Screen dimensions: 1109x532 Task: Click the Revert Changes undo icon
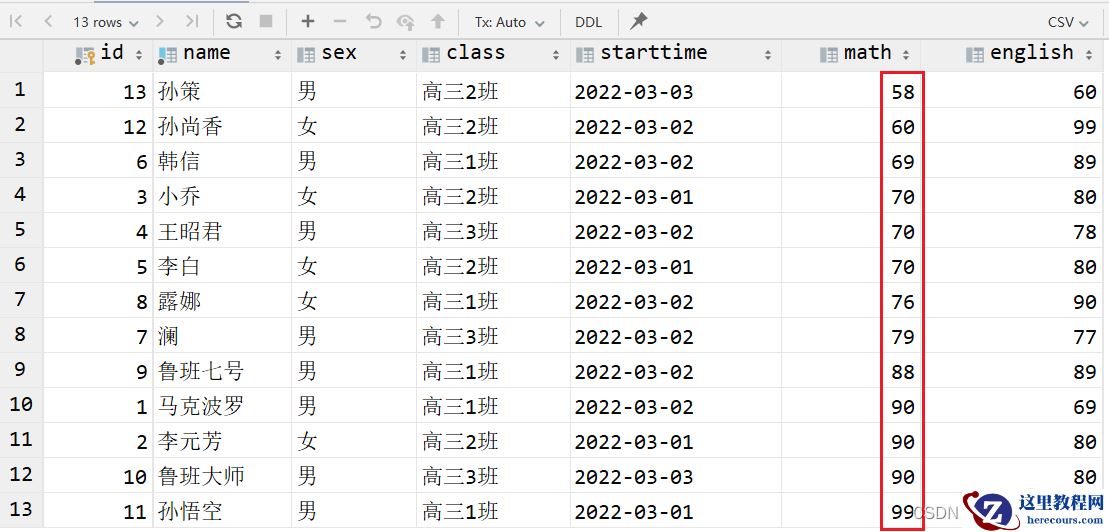point(373,21)
